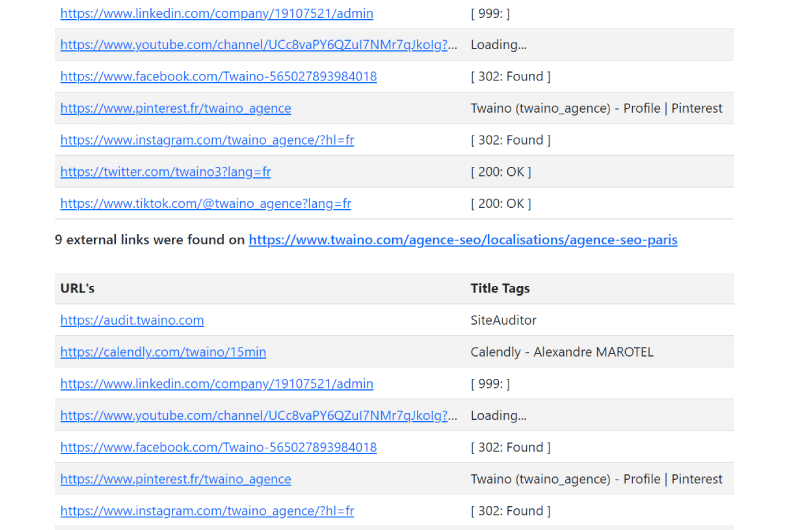Screen dimensions: 800x530
Task: Select Pinterest profile title text above the Twitter row
Action: [596, 108]
